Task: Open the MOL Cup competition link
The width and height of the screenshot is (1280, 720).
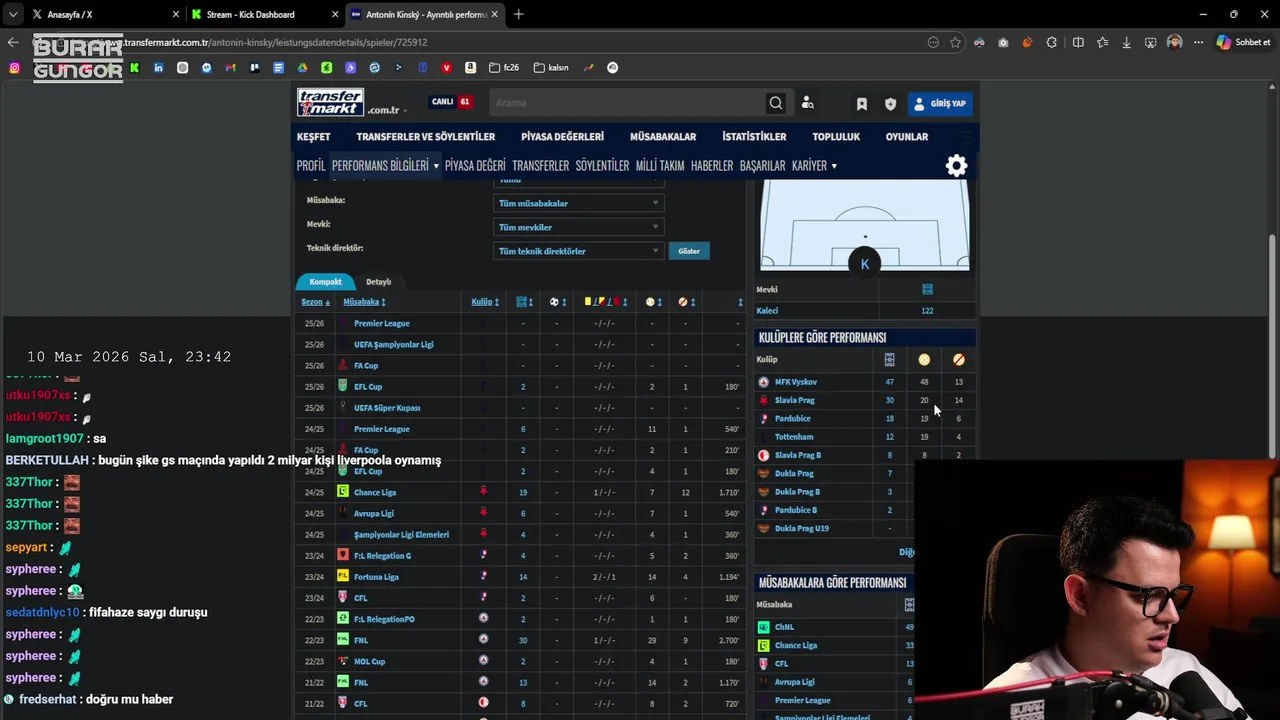Action: point(369,662)
